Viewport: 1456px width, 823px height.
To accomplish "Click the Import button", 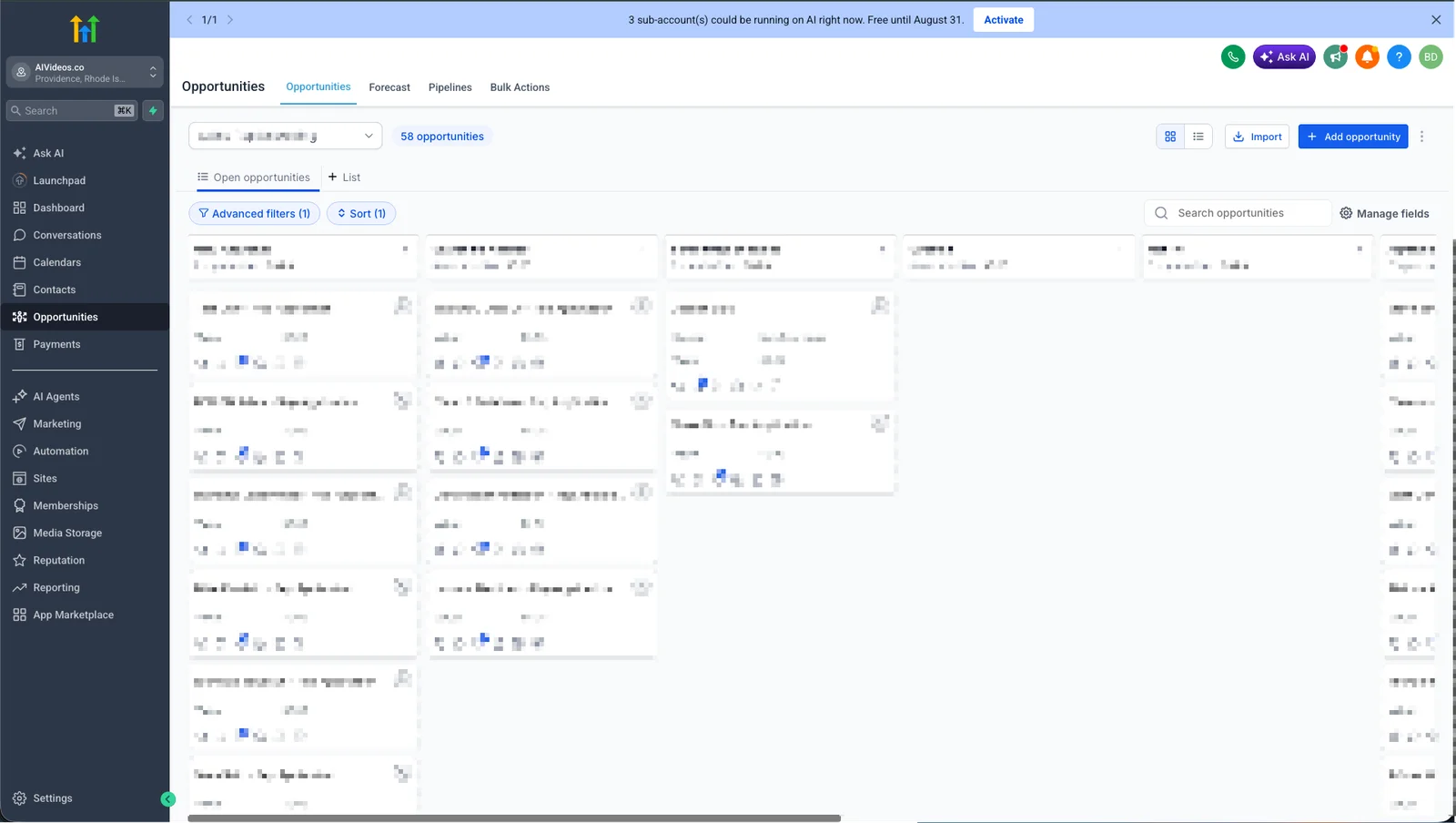I will 1257,137.
